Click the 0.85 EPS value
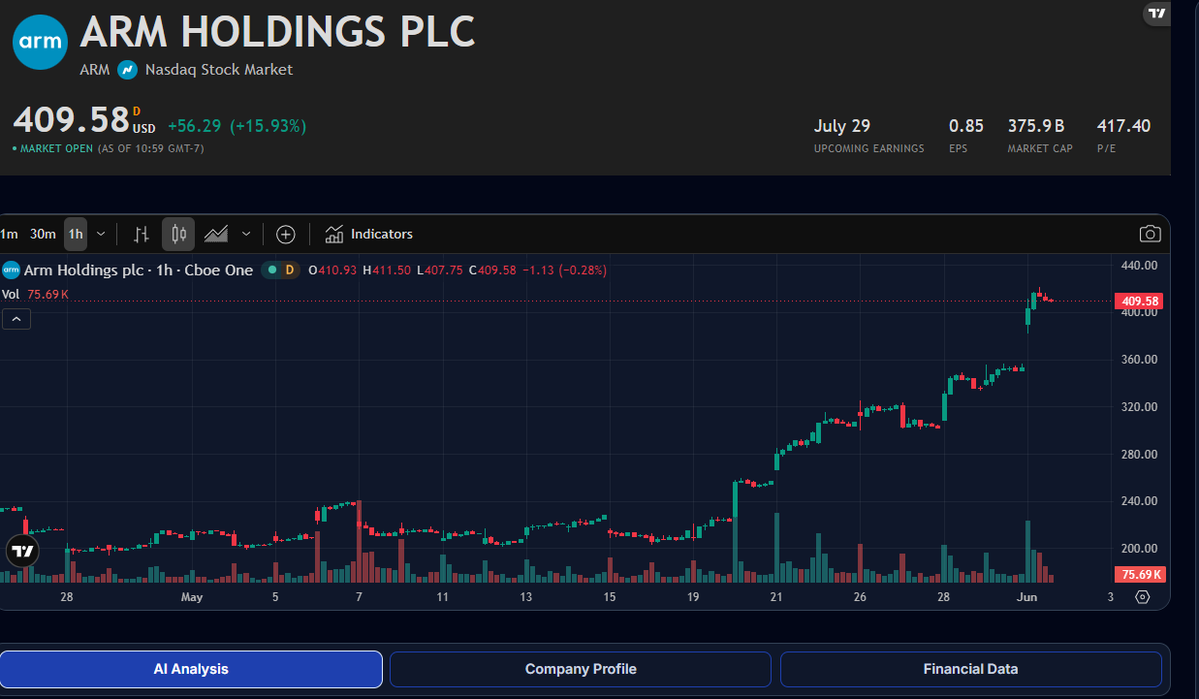 click(966, 126)
